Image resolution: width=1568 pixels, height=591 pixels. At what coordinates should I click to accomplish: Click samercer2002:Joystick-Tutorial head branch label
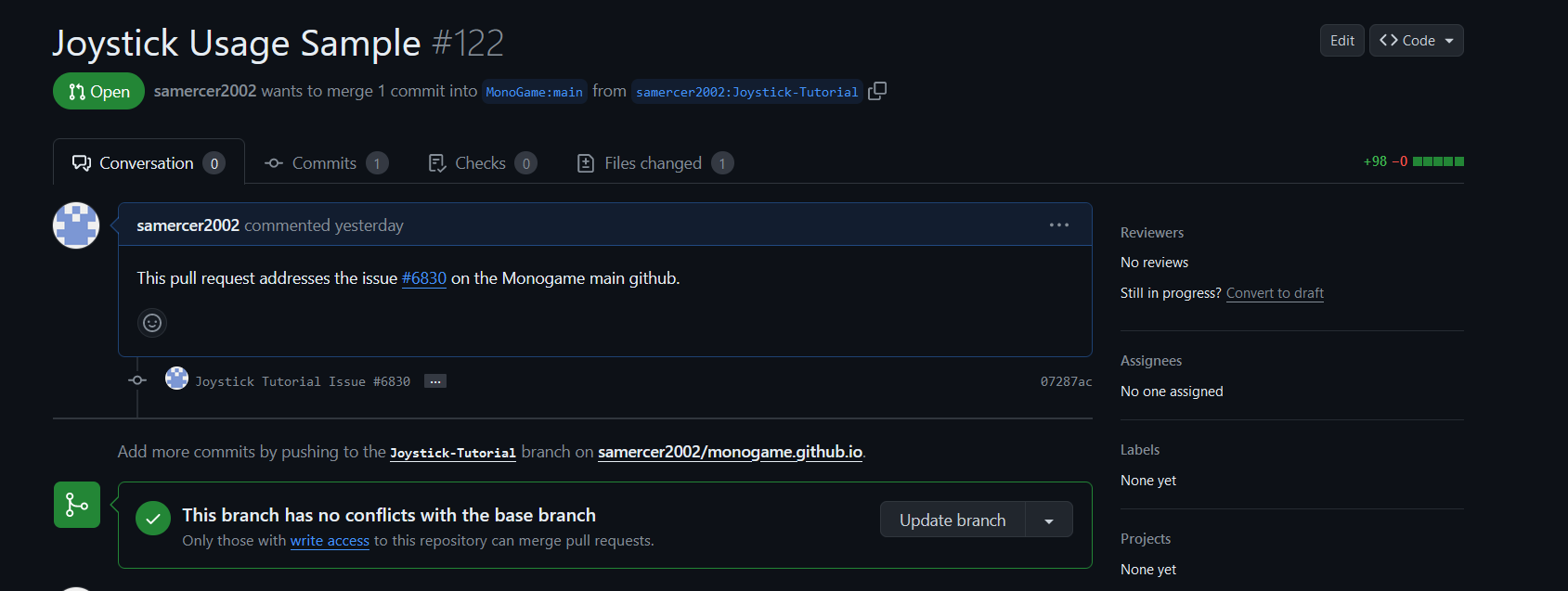tap(747, 92)
